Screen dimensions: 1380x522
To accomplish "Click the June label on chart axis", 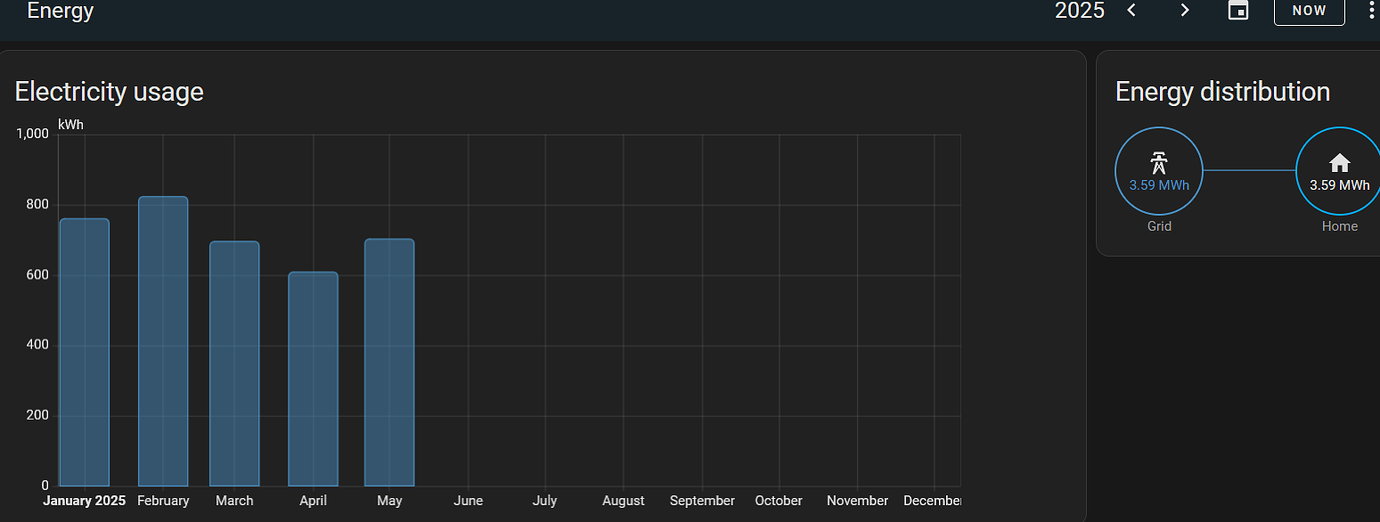I will coord(468,500).
